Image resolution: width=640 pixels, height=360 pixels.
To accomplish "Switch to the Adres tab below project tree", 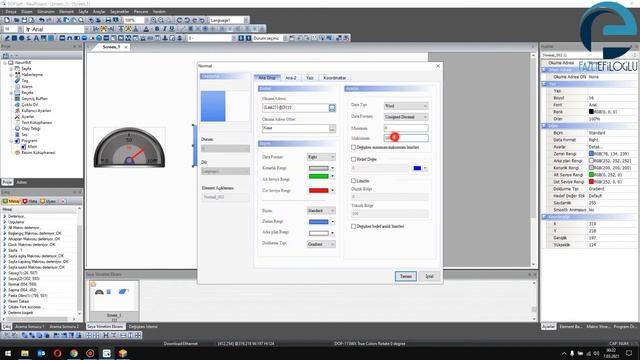I will click(x=22, y=182).
